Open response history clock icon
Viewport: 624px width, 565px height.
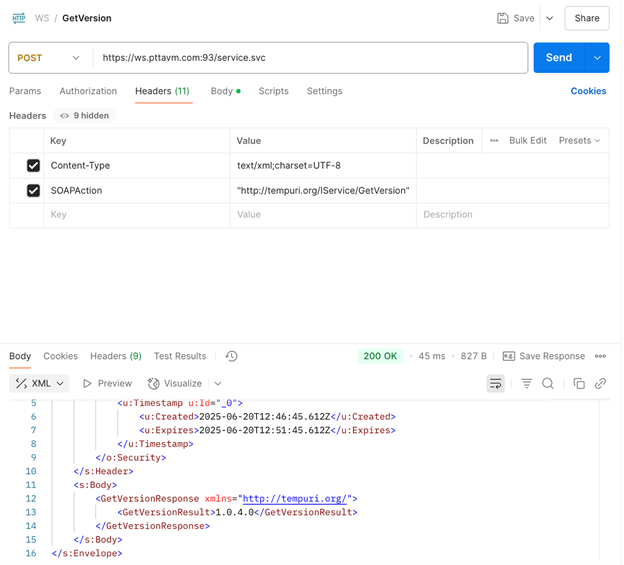click(231, 356)
